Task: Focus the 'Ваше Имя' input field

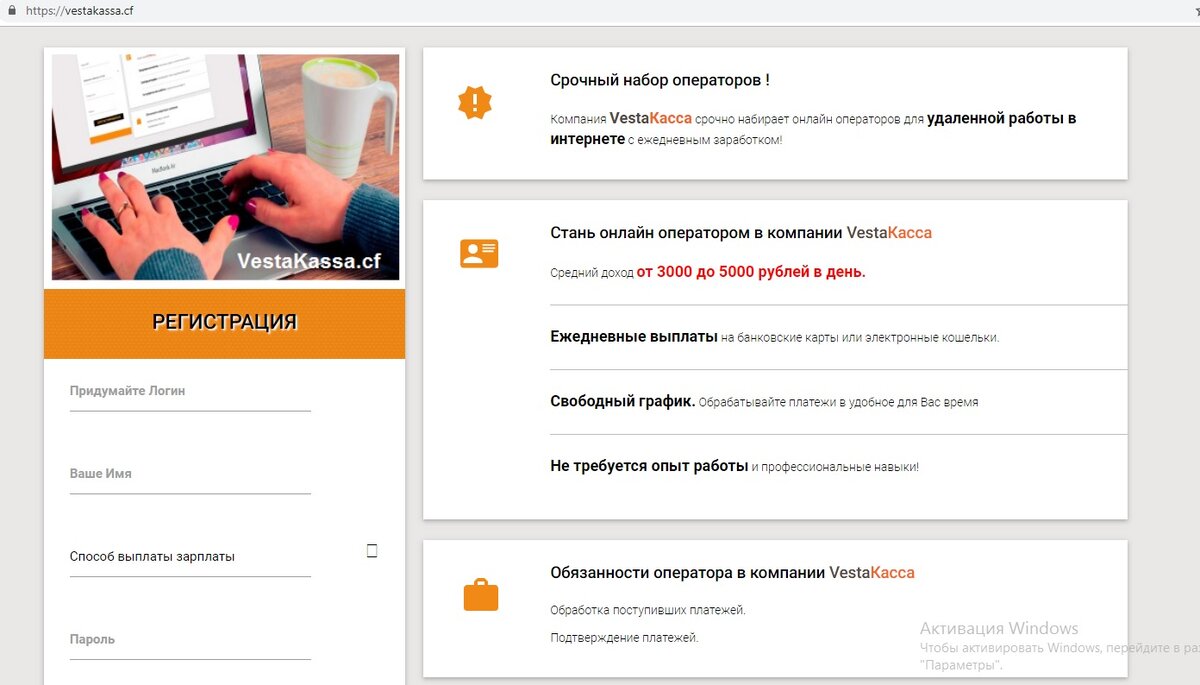Action: 190,475
